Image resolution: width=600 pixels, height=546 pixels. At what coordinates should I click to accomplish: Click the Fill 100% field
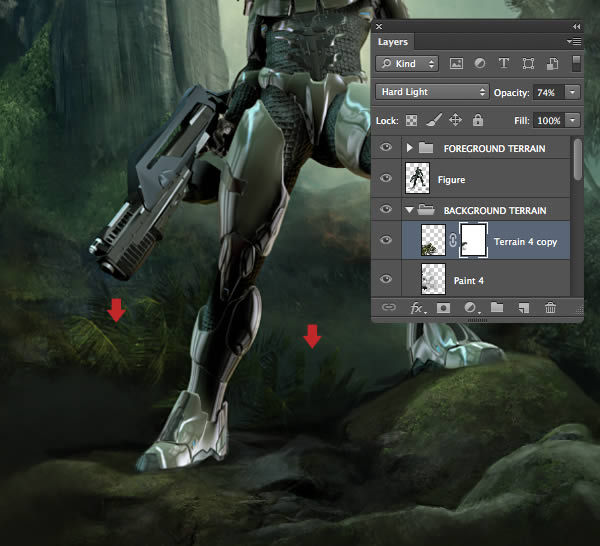click(549, 121)
